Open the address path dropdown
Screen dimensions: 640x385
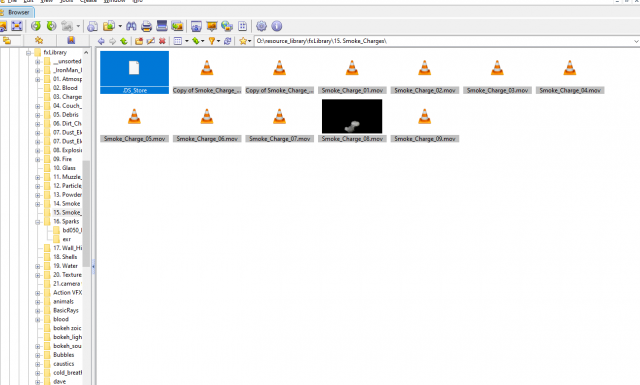click(636, 41)
